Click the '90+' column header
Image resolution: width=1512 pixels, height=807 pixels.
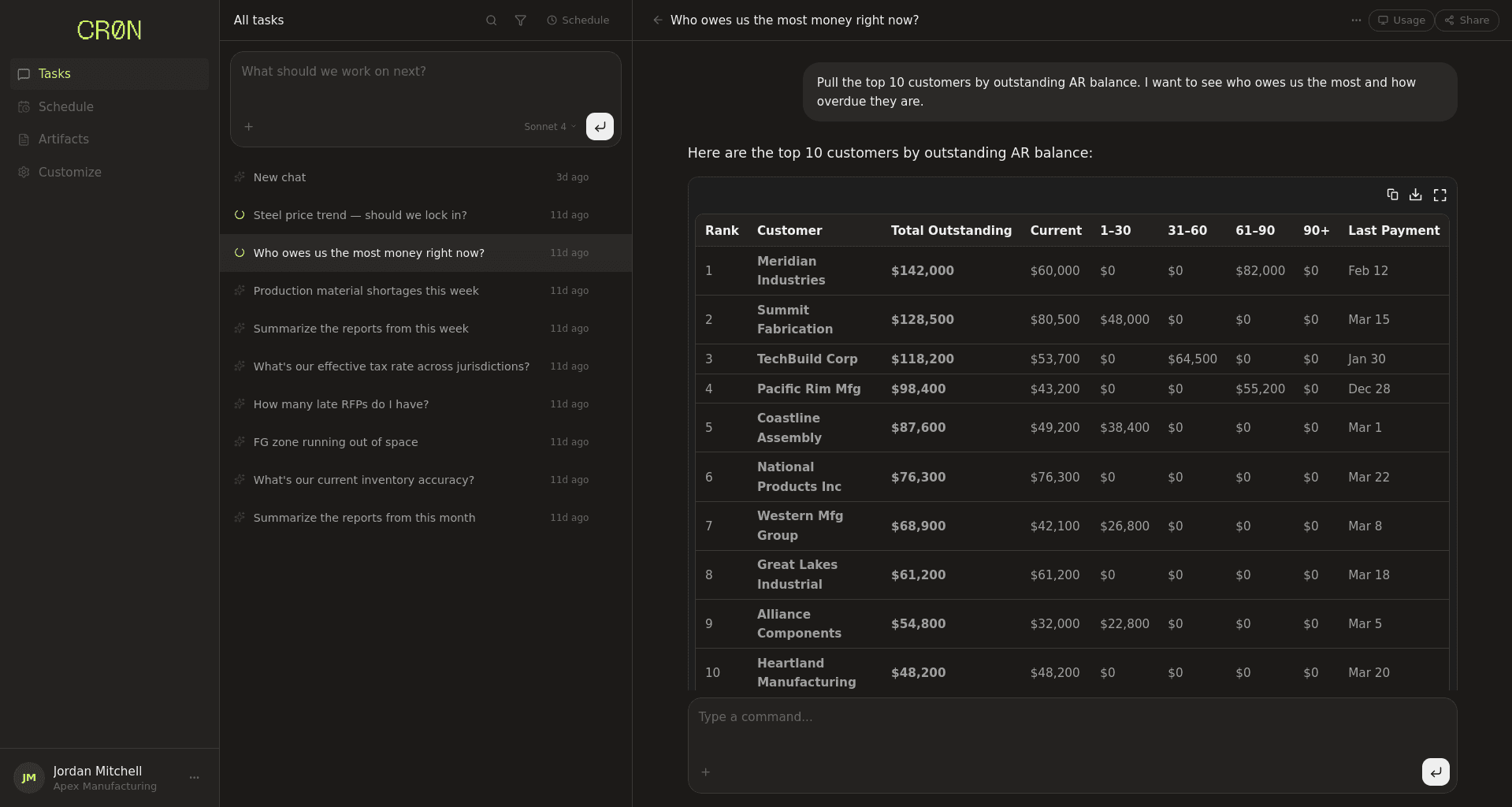[x=1316, y=231]
